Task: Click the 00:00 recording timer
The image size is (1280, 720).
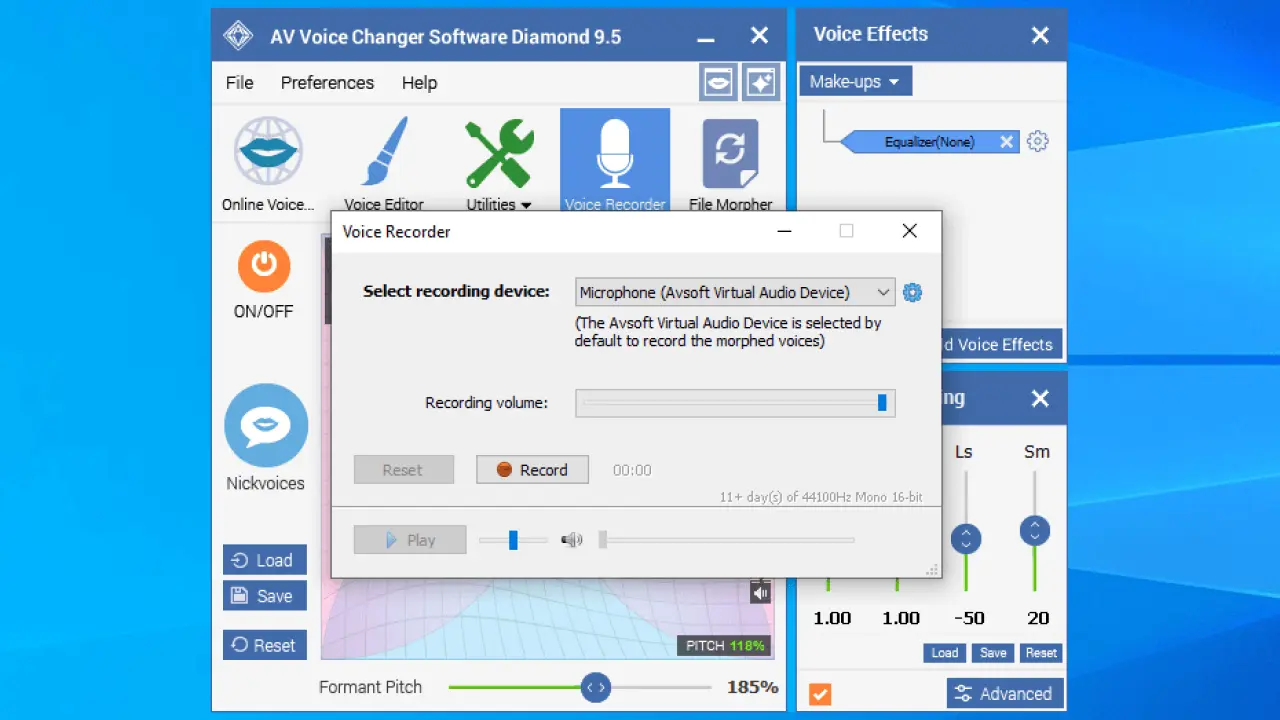Action: point(632,470)
